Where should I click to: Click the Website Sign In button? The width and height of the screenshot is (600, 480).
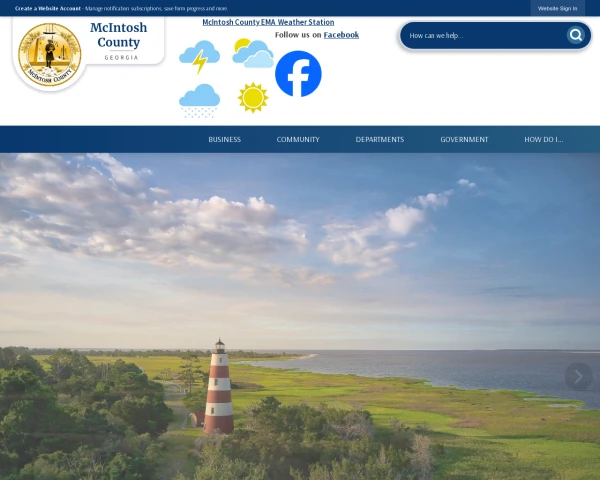click(x=558, y=8)
